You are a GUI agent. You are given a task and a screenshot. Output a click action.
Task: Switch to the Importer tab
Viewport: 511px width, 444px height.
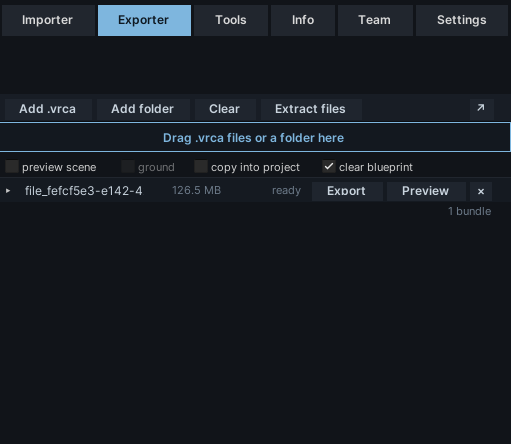point(48,20)
